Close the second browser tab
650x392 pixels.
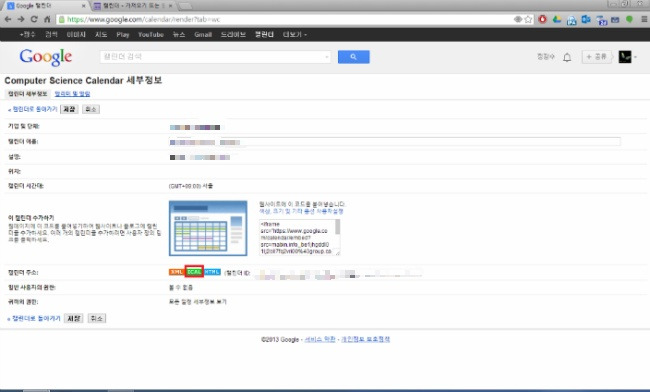coord(170,6)
